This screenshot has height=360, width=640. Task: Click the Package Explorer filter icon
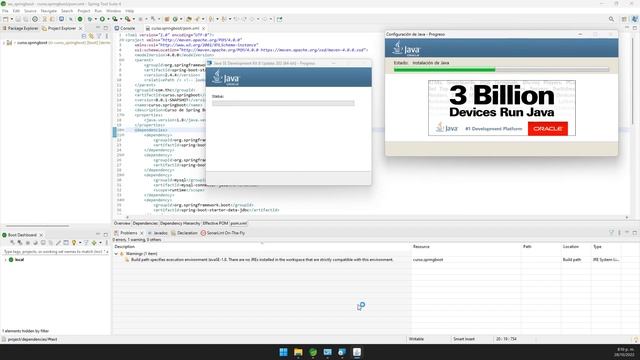click(99, 36)
